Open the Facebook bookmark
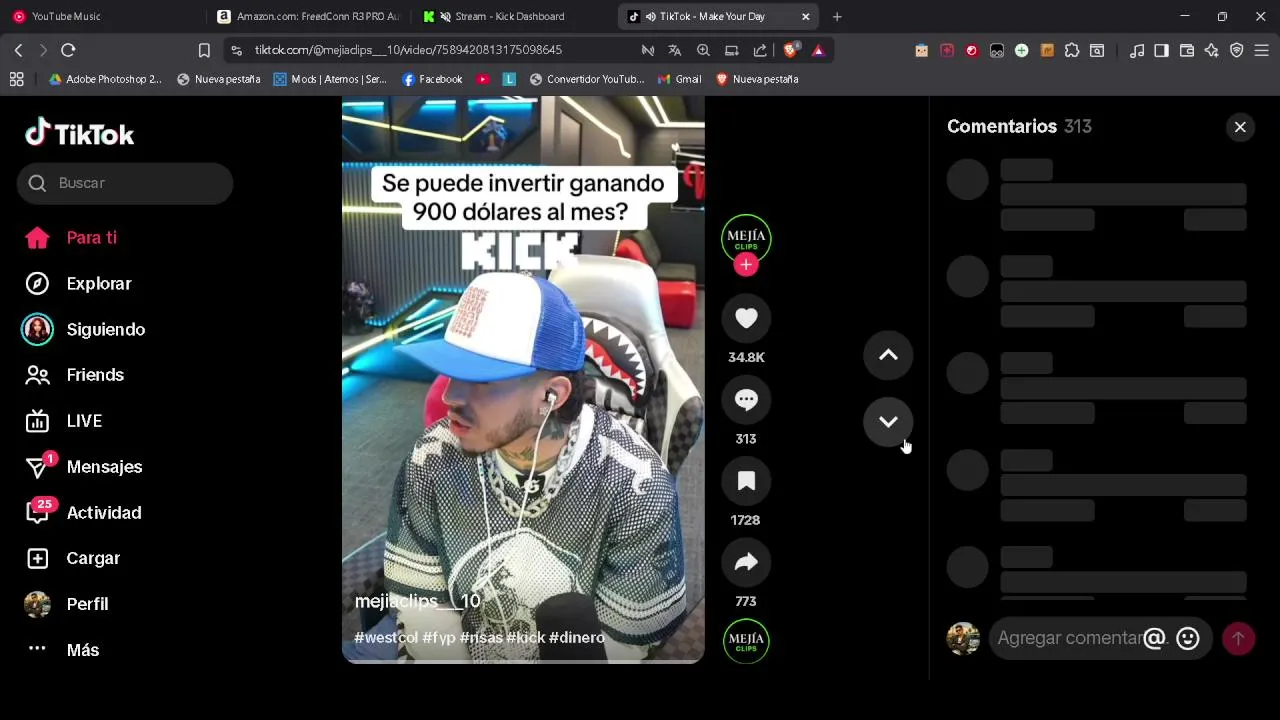Viewport: 1280px width, 720px height. 432,79
